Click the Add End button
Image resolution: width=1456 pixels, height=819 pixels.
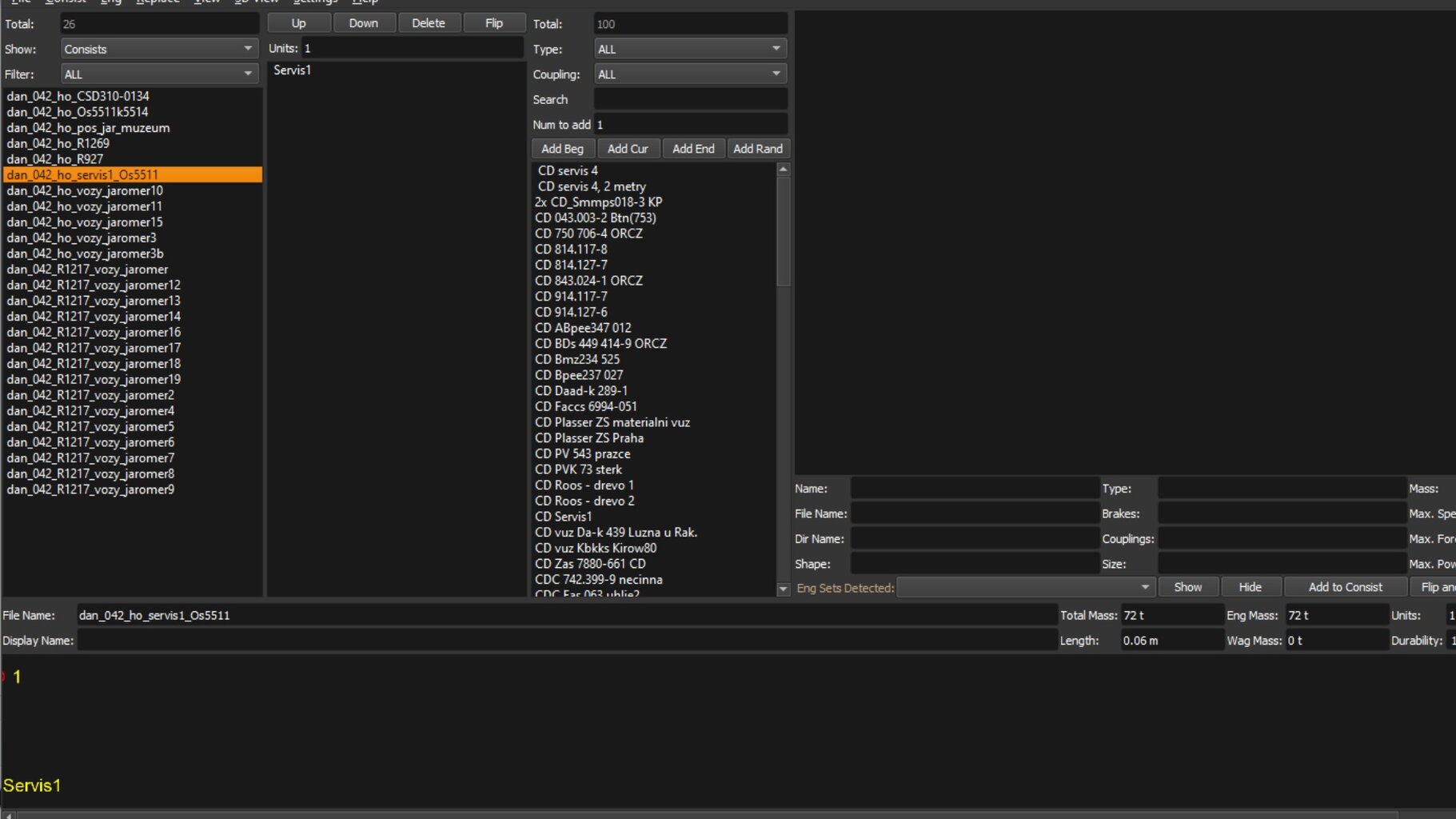coord(693,149)
